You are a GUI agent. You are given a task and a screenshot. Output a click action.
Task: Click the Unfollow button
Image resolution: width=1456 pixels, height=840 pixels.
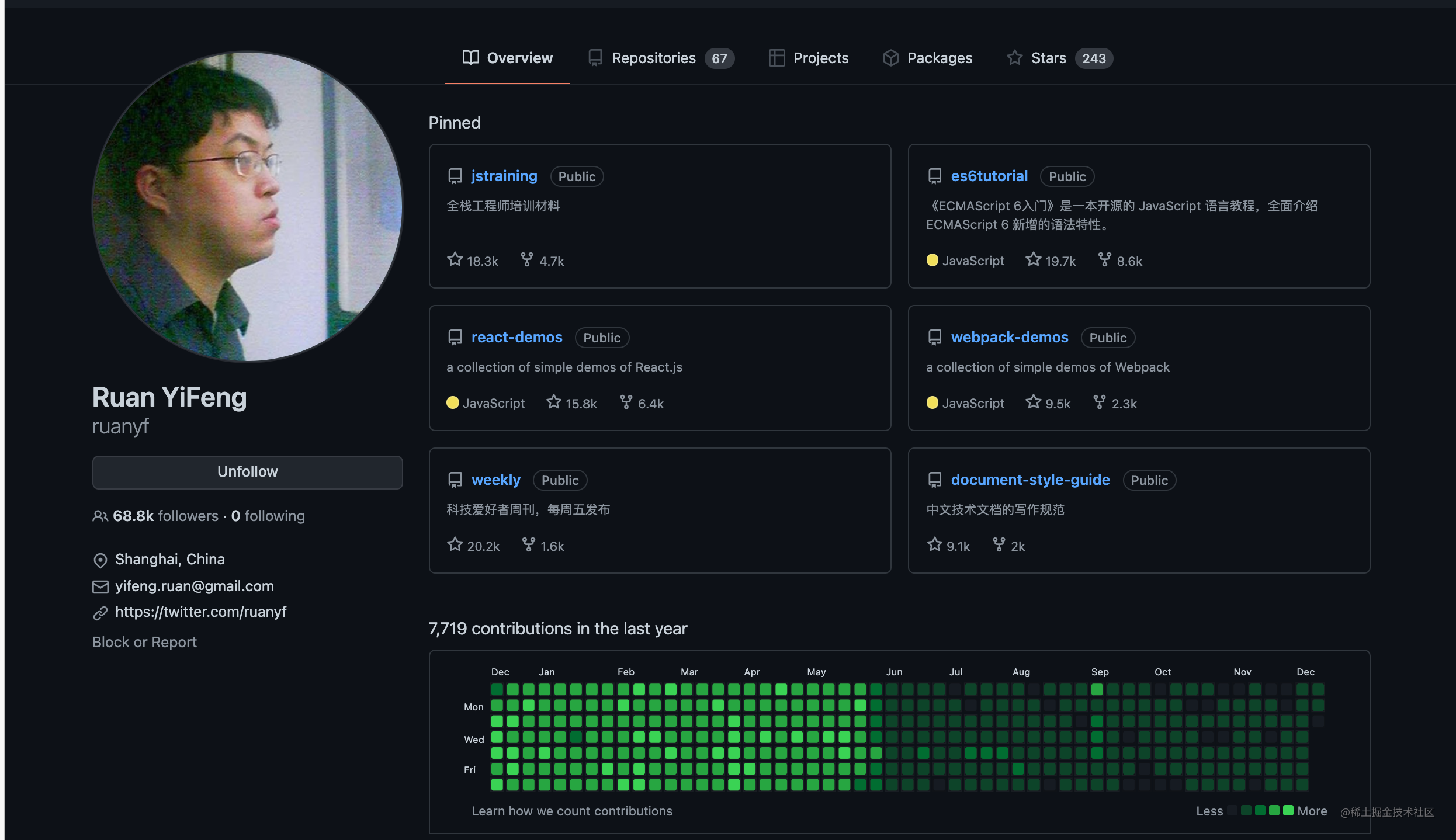point(247,472)
